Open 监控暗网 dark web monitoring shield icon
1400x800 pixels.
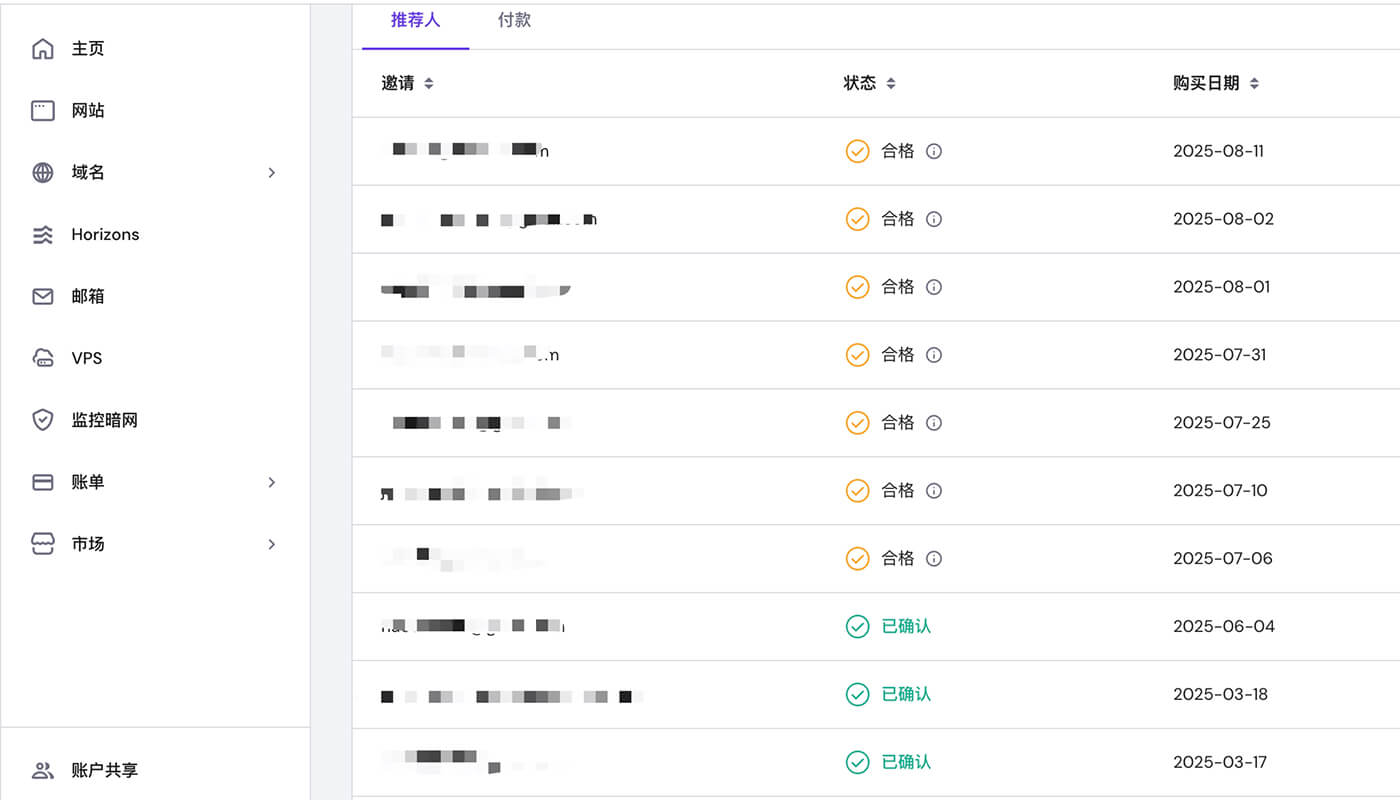[41, 420]
